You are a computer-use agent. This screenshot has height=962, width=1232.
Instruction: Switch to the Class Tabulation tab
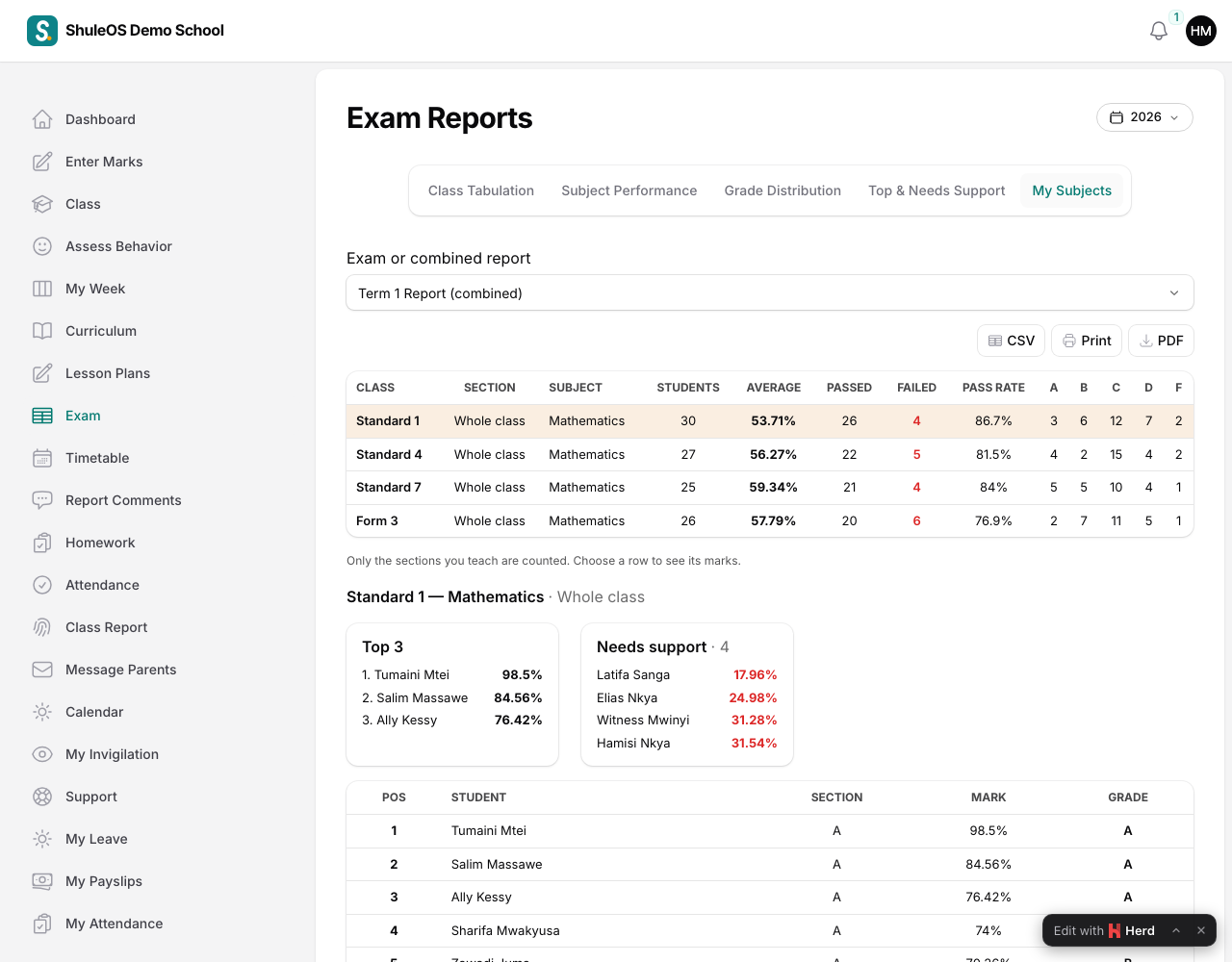click(481, 190)
